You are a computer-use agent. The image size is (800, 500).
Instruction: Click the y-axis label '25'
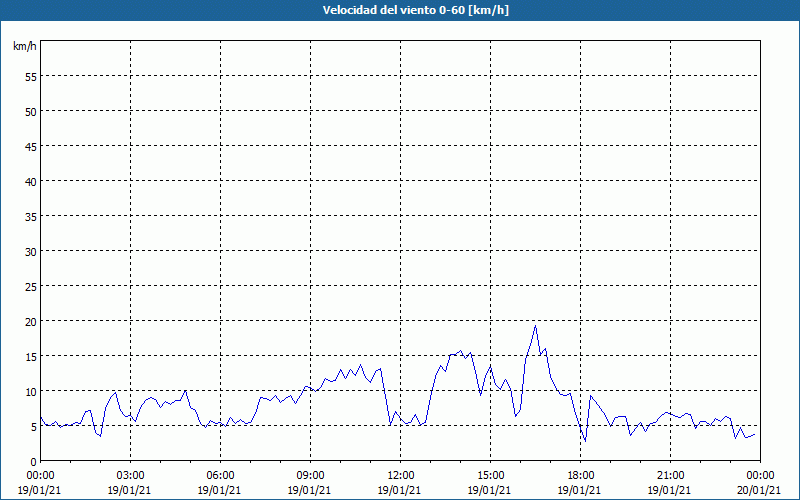tap(31, 286)
